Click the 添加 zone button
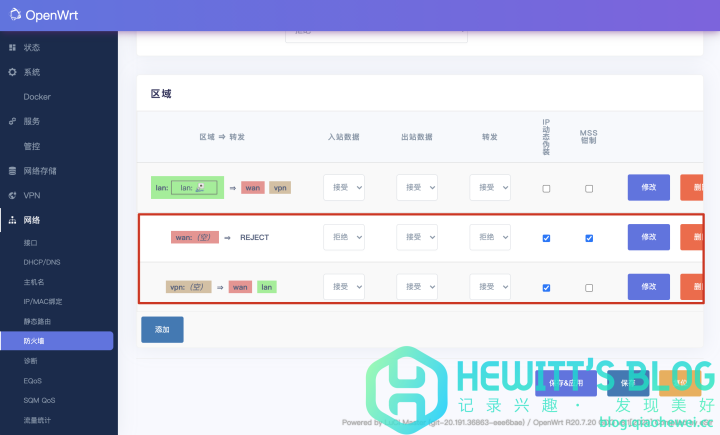Image resolution: width=720 pixels, height=435 pixels. click(162, 329)
